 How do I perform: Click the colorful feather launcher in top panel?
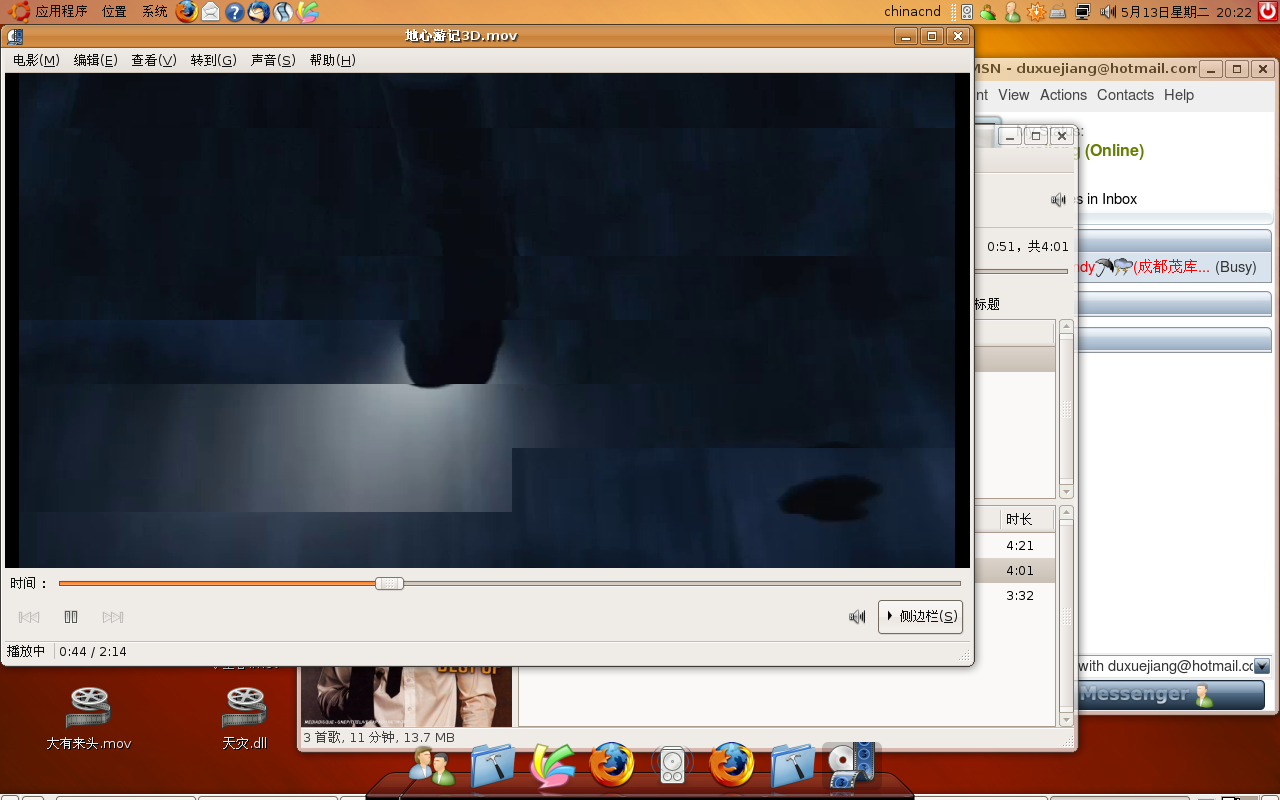click(308, 12)
